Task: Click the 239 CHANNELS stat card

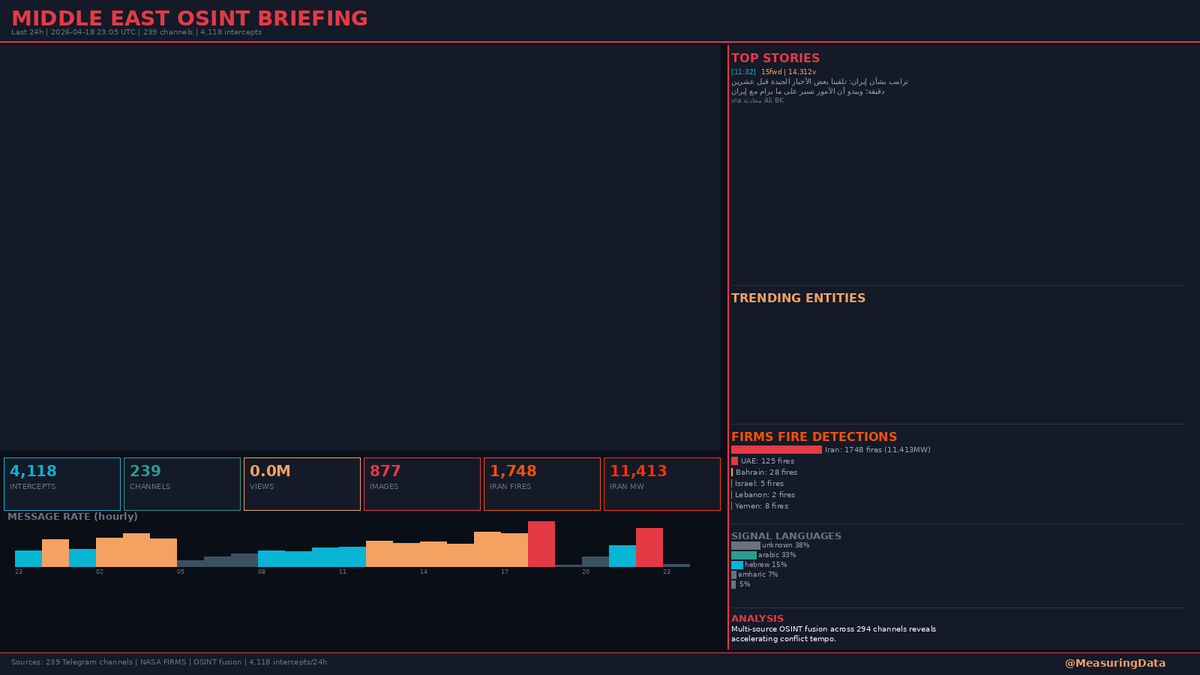Action: [181, 483]
